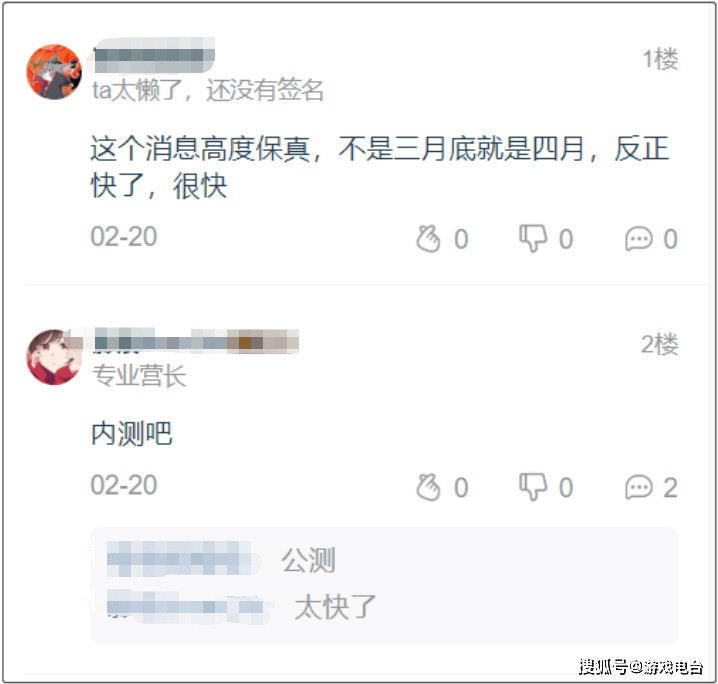Click the 02-20 date on 1楼 comment
The height and width of the screenshot is (684, 718).
click(124, 237)
